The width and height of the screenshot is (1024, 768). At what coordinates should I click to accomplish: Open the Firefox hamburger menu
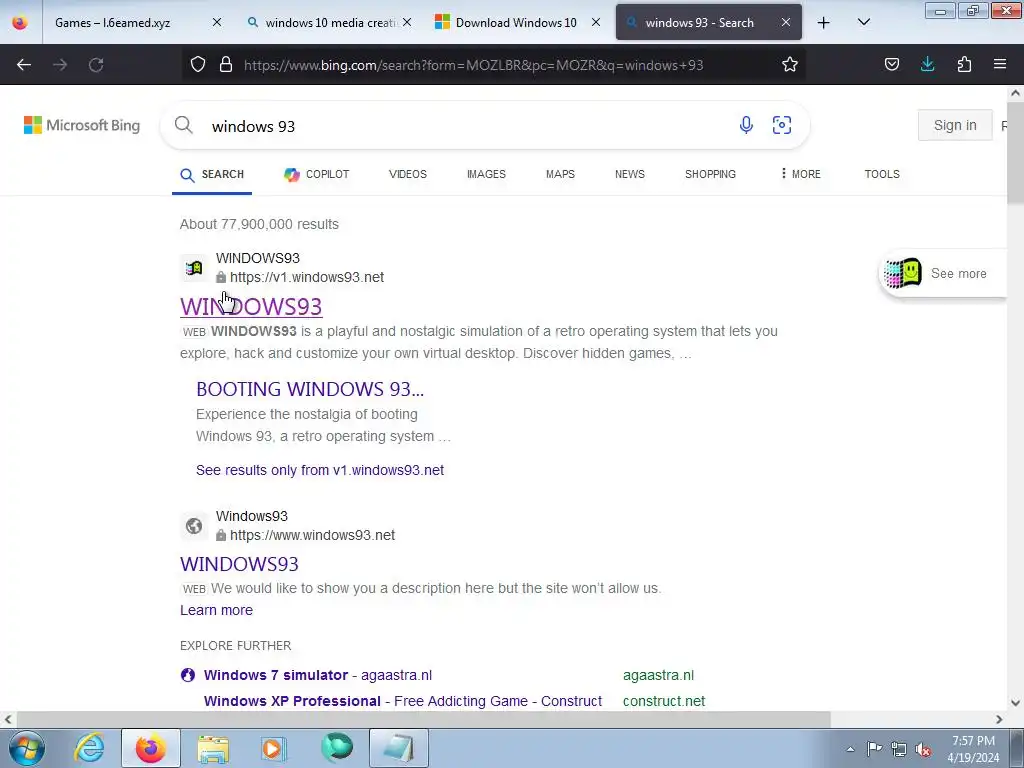tap(1000, 65)
